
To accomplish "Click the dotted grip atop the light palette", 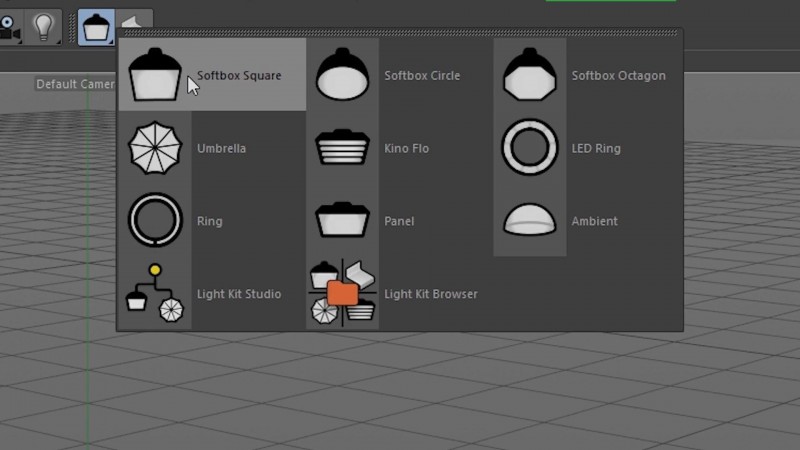I will pyautogui.click(x=400, y=33).
